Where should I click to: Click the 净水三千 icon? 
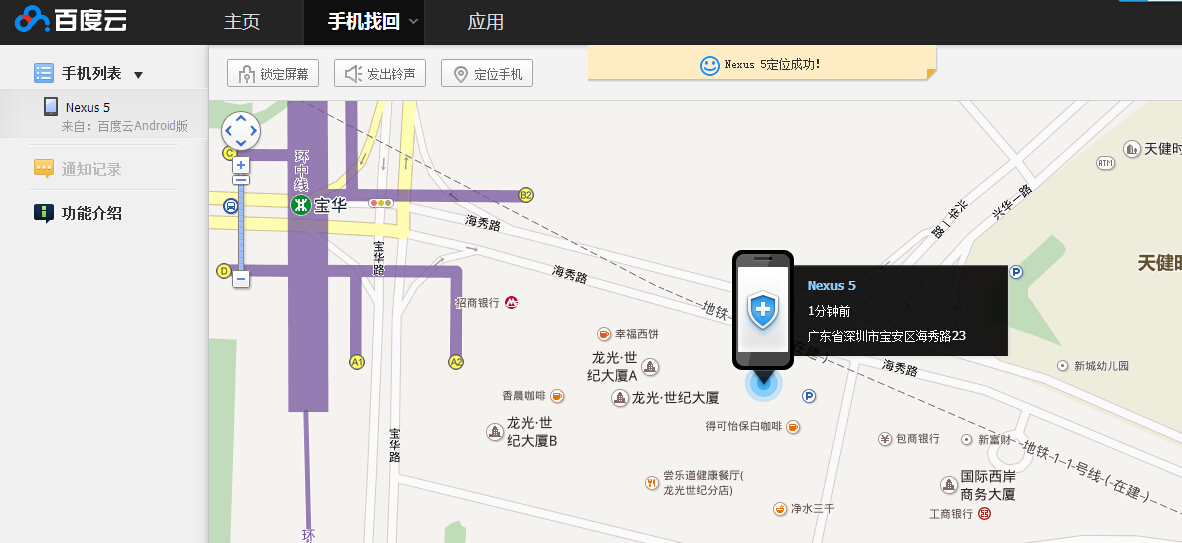[780, 509]
